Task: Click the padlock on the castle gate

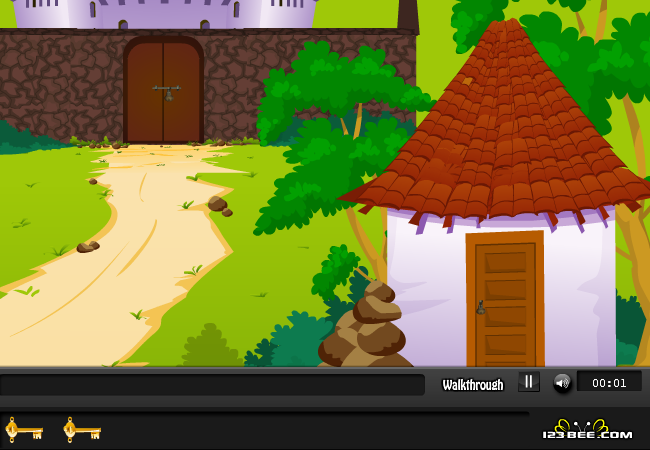Action: pyautogui.click(x=169, y=96)
